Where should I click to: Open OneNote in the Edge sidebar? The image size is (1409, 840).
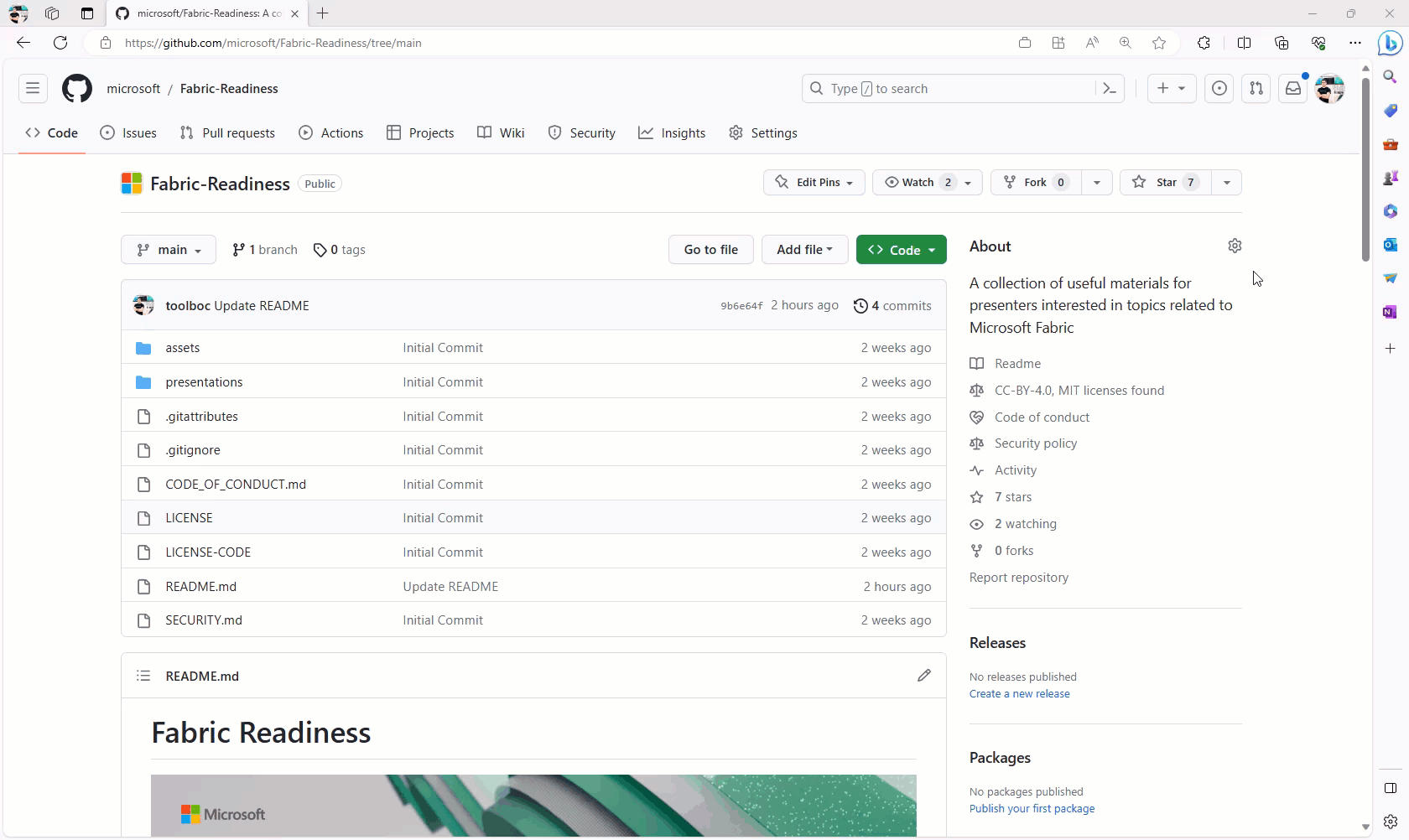click(x=1390, y=312)
